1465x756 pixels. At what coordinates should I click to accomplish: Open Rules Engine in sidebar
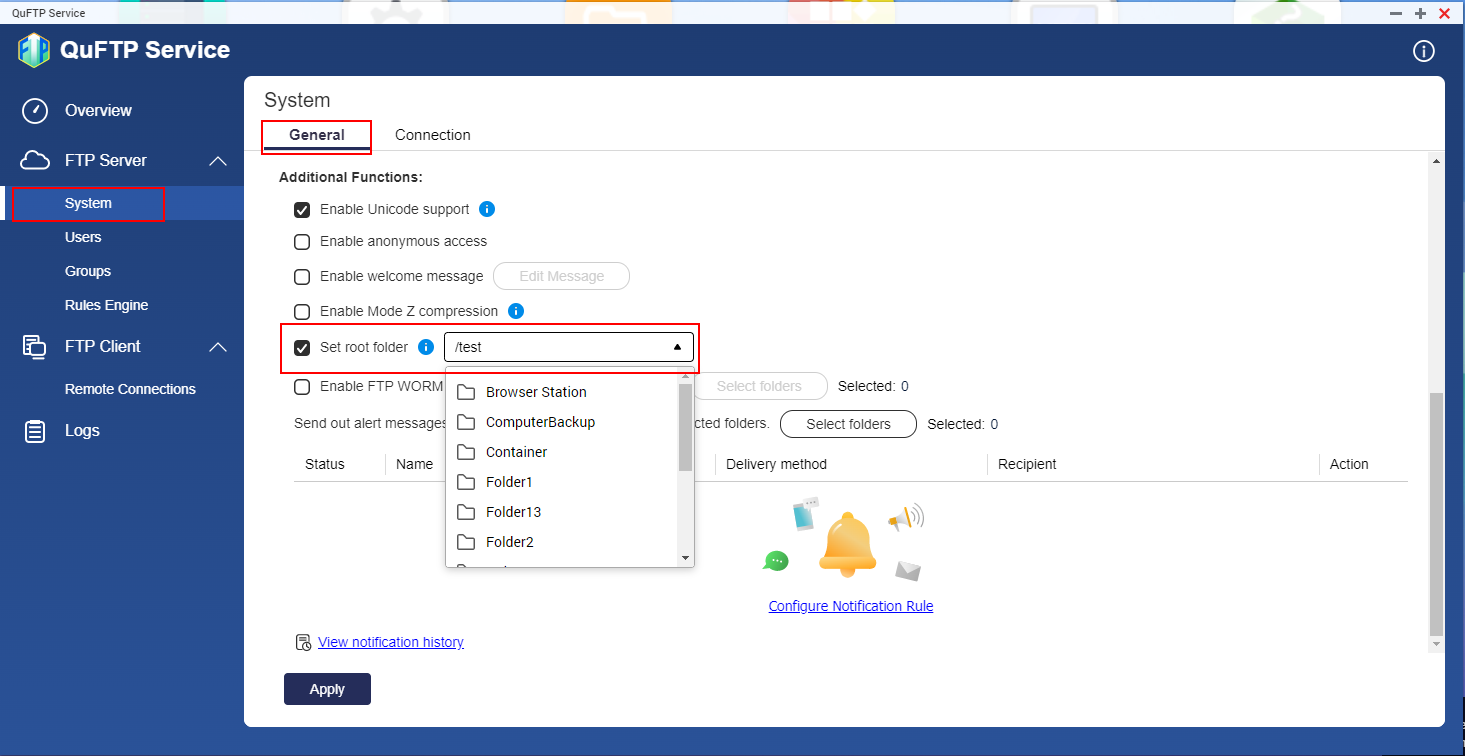[x=106, y=305]
